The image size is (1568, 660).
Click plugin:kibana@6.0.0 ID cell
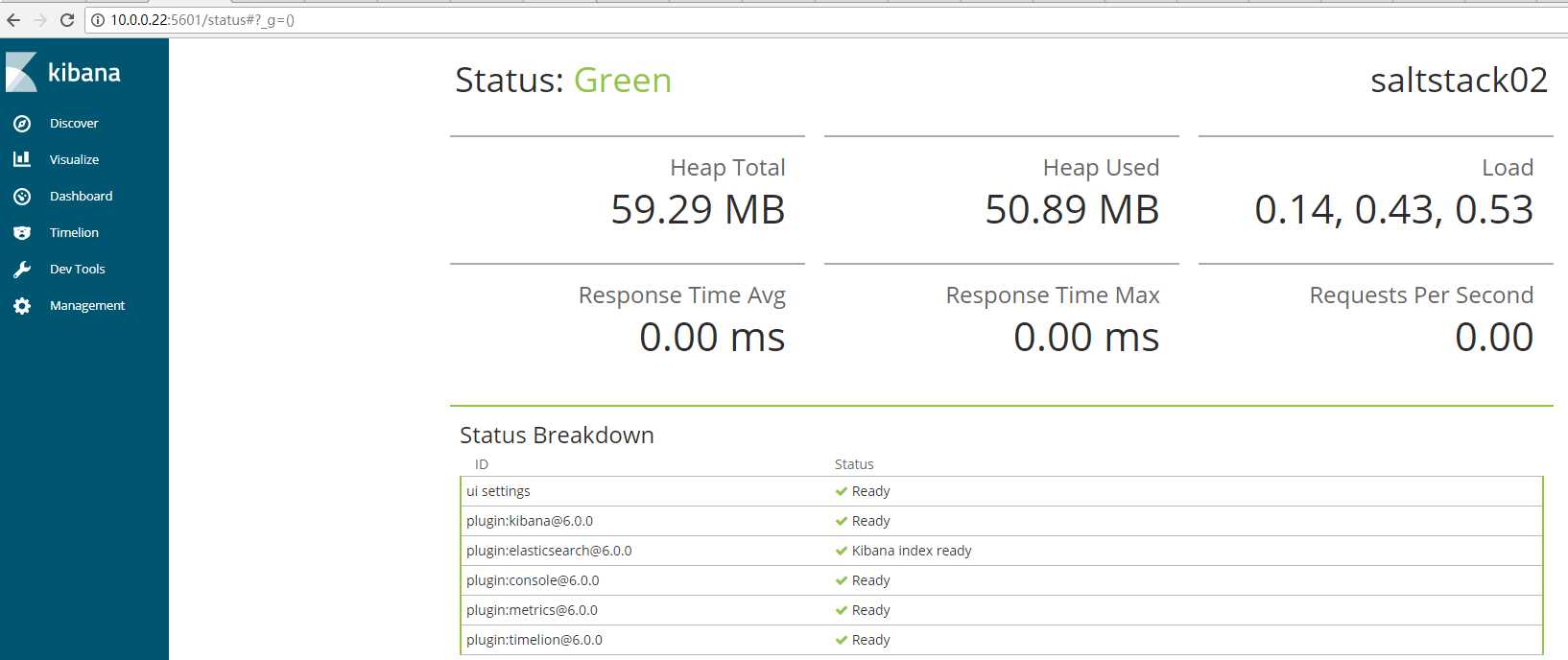click(530, 521)
